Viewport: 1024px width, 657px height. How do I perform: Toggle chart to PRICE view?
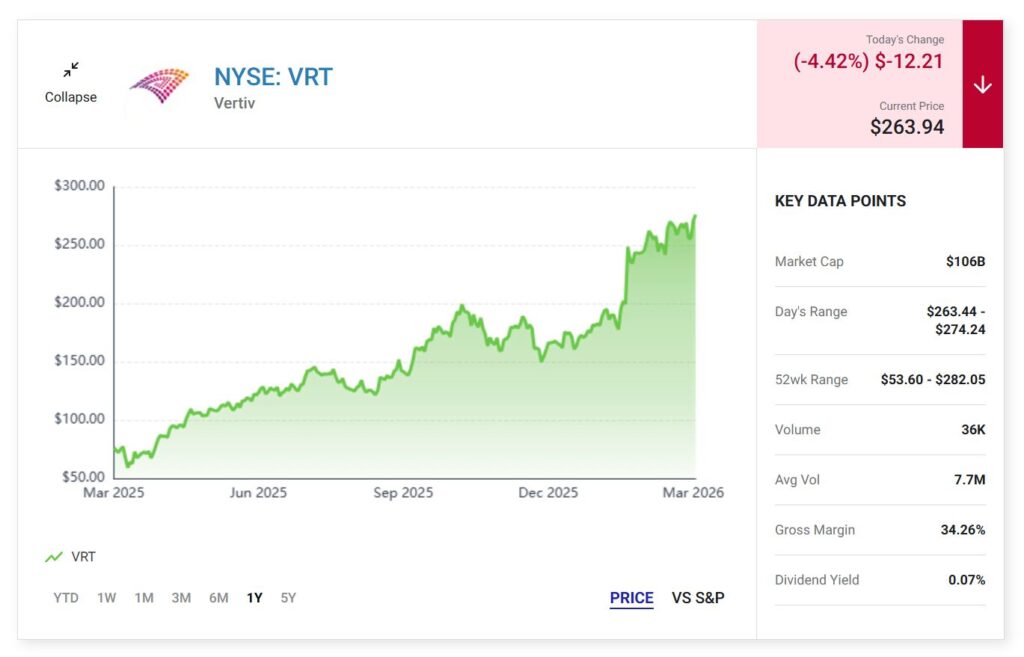point(631,598)
